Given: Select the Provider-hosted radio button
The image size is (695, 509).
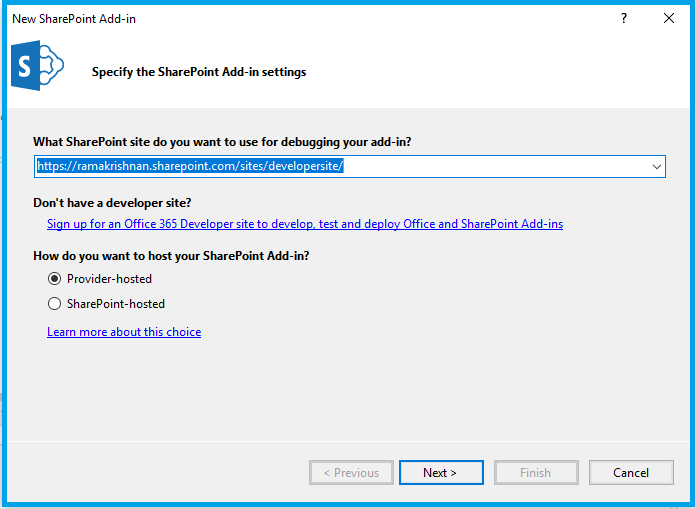Looking at the screenshot, I should click(x=54, y=279).
